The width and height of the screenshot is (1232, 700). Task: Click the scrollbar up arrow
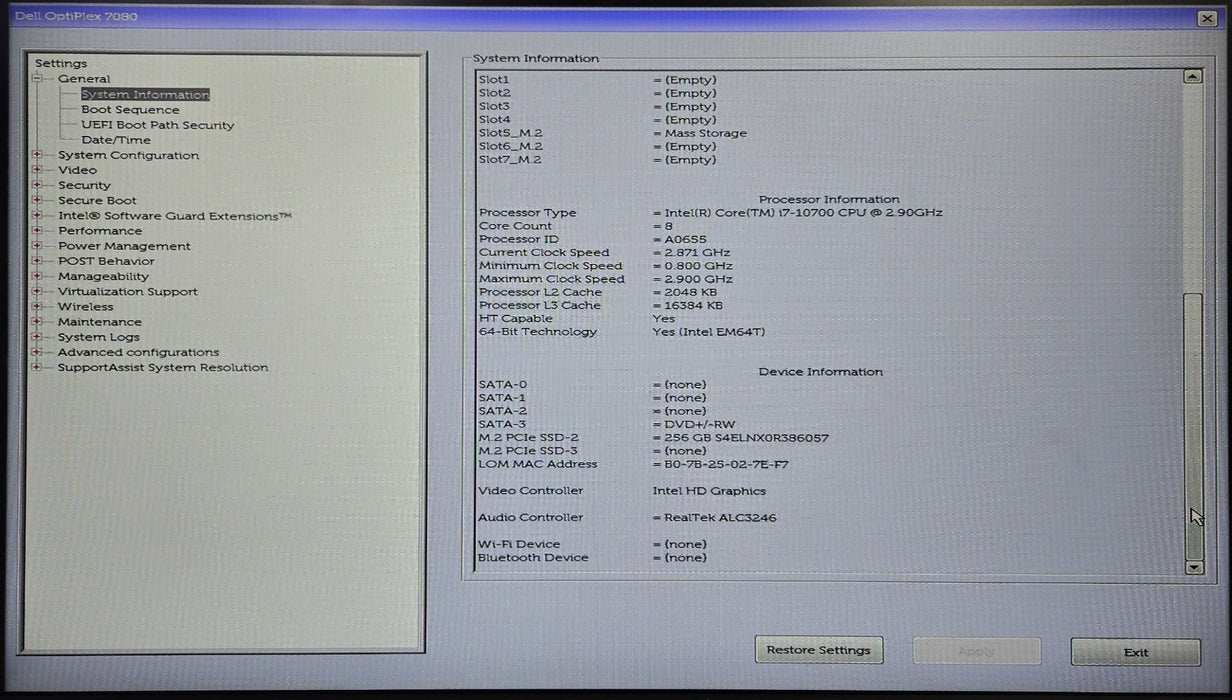(1192, 76)
